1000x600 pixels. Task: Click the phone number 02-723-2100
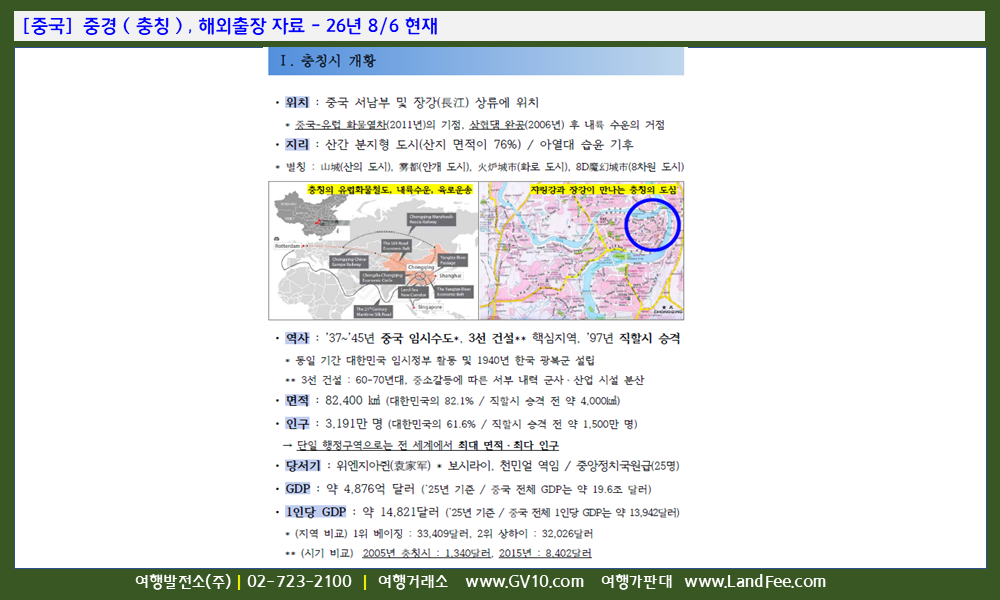(x=299, y=582)
